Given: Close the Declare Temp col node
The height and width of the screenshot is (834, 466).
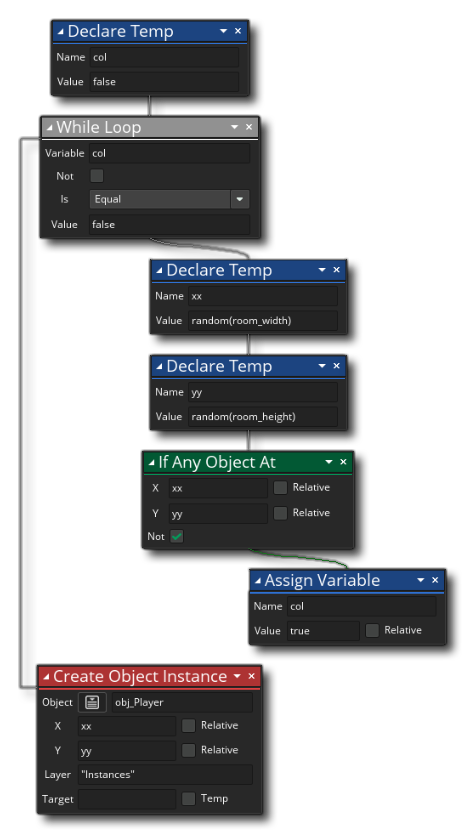Looking at the screenshot, I should pos(238,31).
